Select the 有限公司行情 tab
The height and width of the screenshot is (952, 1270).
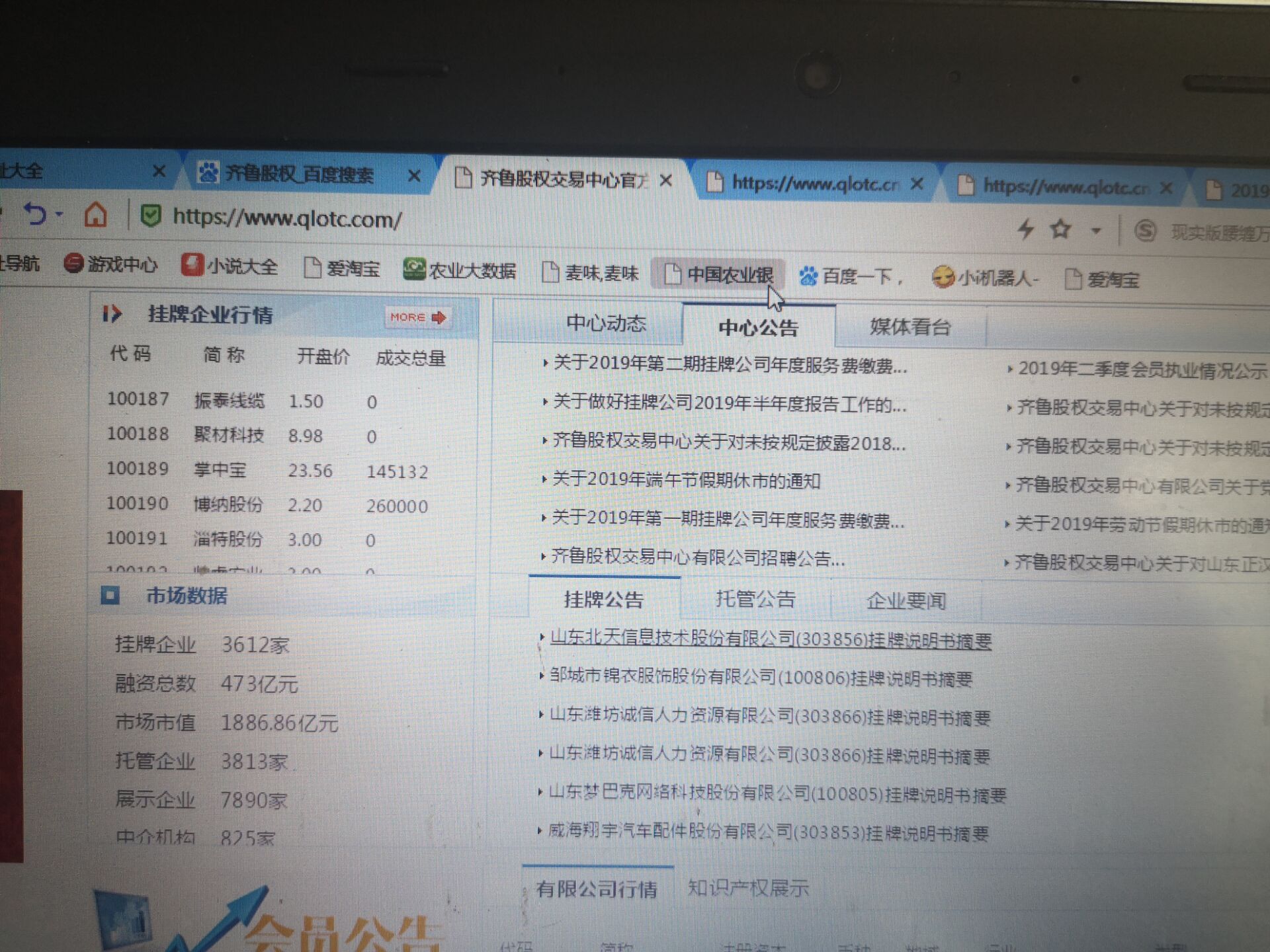597,889
